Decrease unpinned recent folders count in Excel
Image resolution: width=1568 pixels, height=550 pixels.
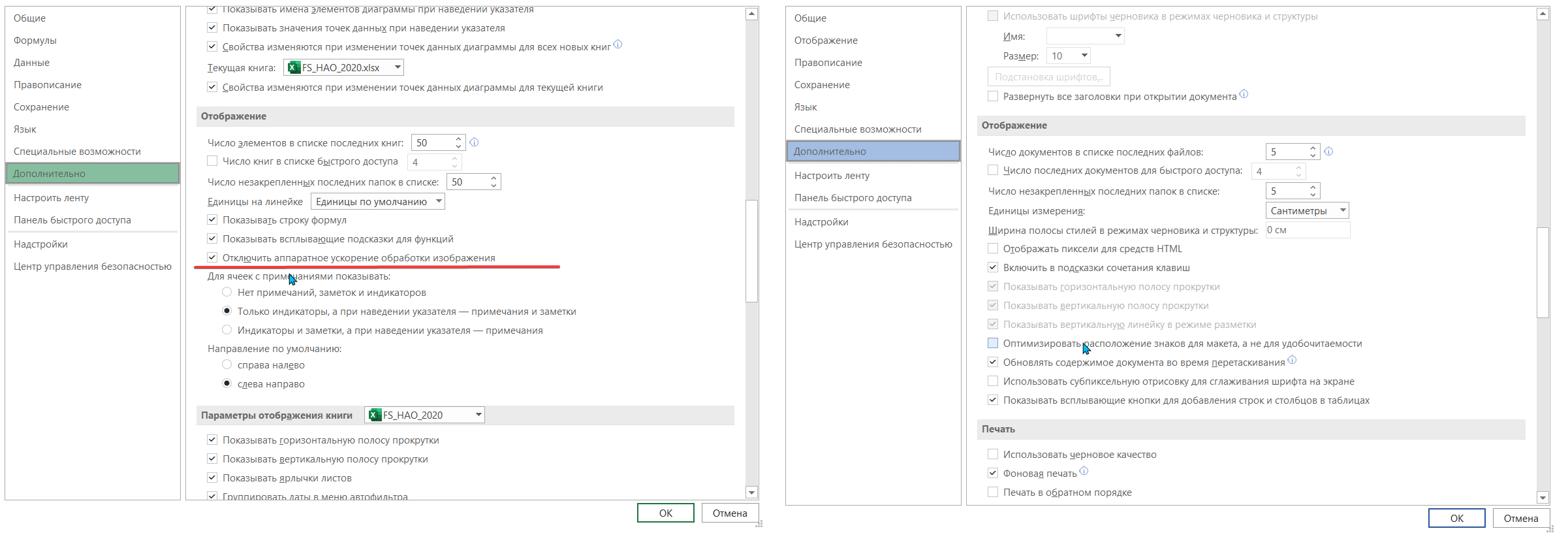494,186
